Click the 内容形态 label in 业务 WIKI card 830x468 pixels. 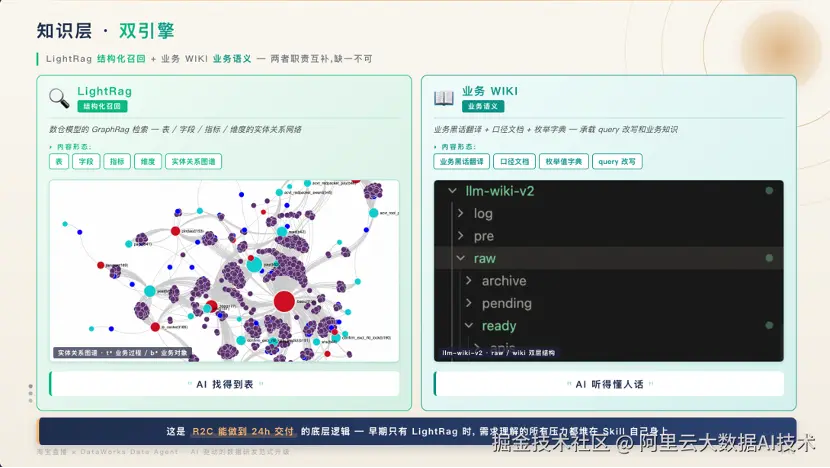(x=458, y=147)
